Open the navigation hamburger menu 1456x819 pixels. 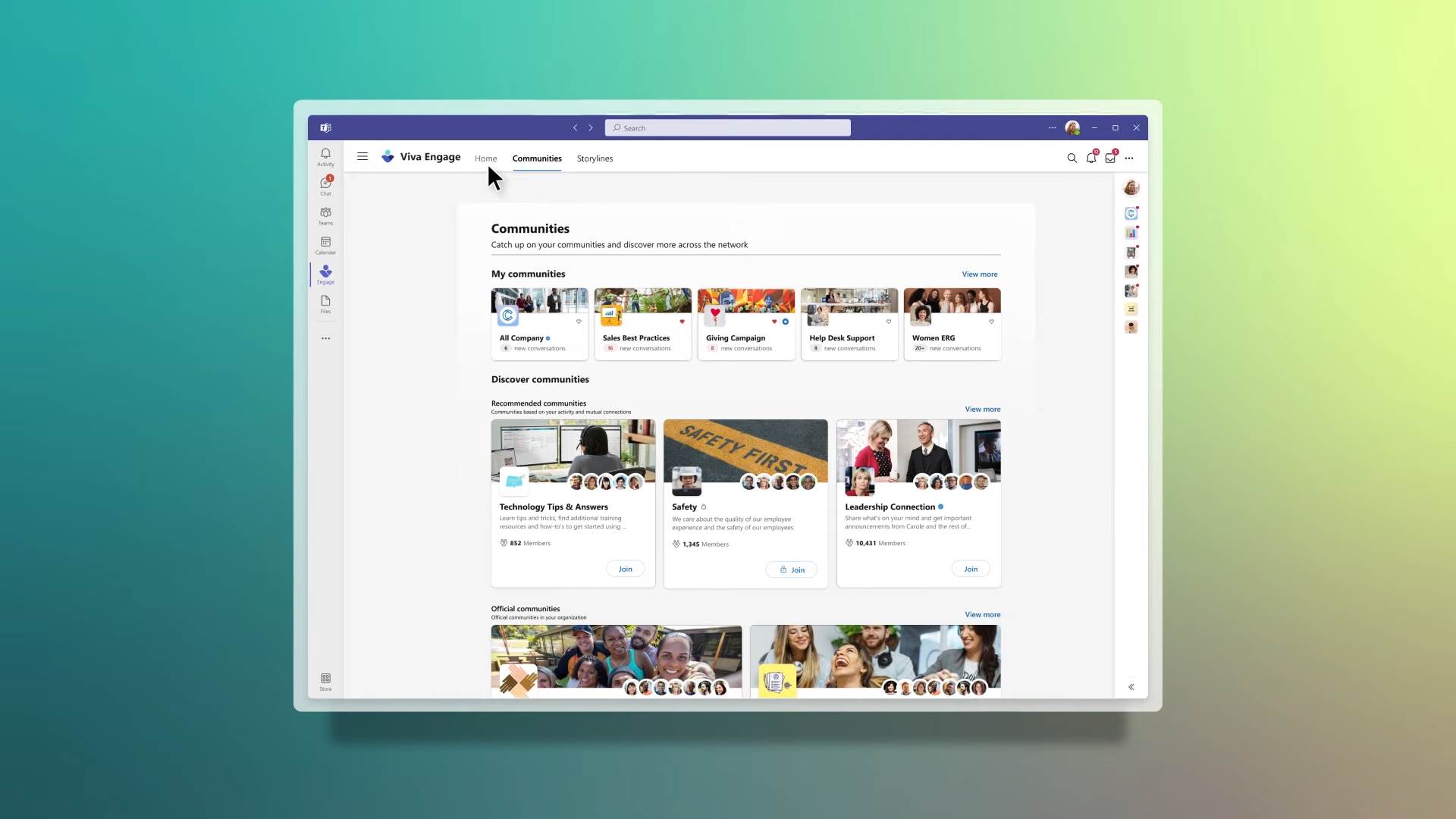pyautogui.click(x=362, y=156)
